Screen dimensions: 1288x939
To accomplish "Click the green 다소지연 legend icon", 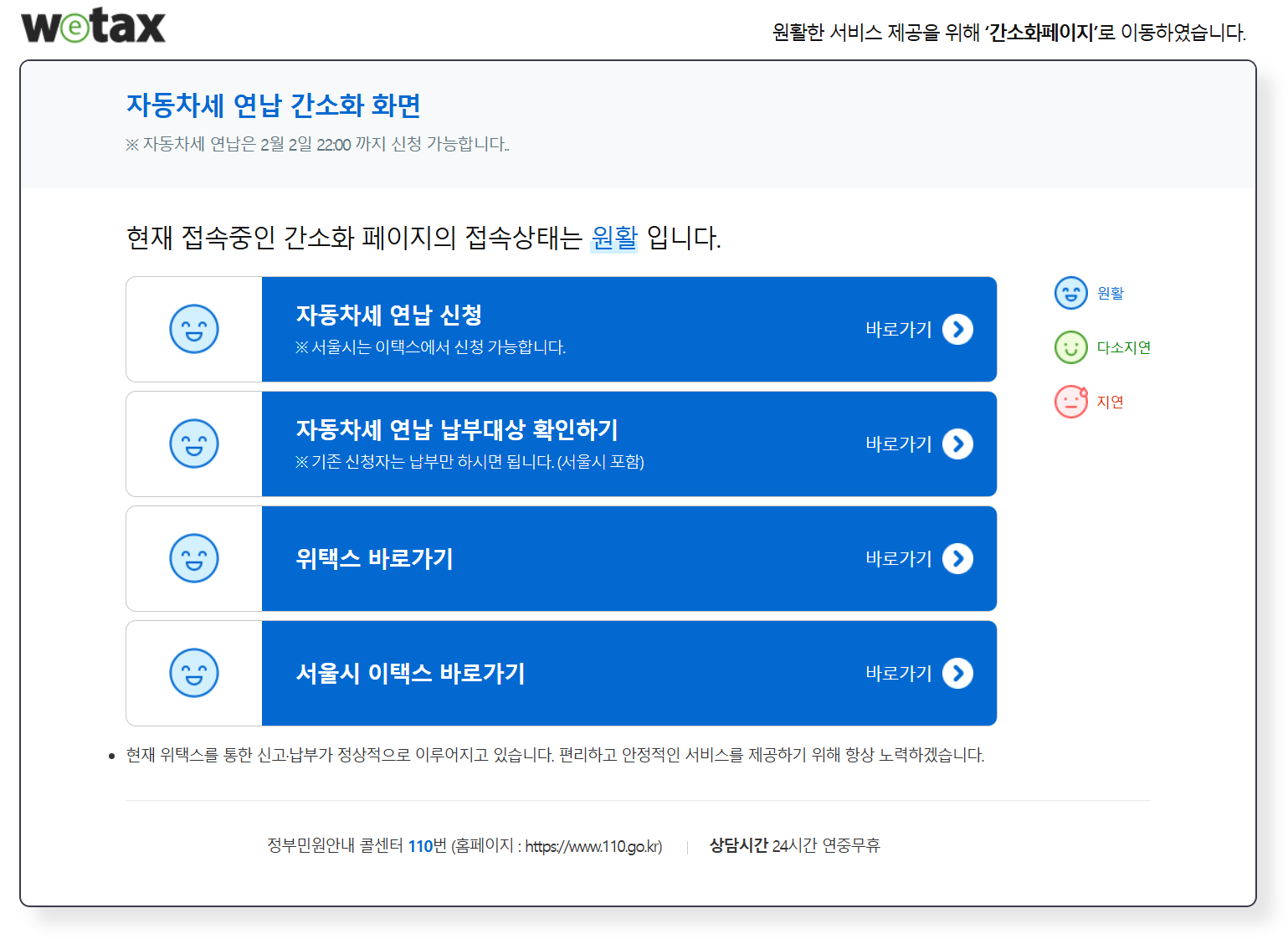I will 1070,347.
